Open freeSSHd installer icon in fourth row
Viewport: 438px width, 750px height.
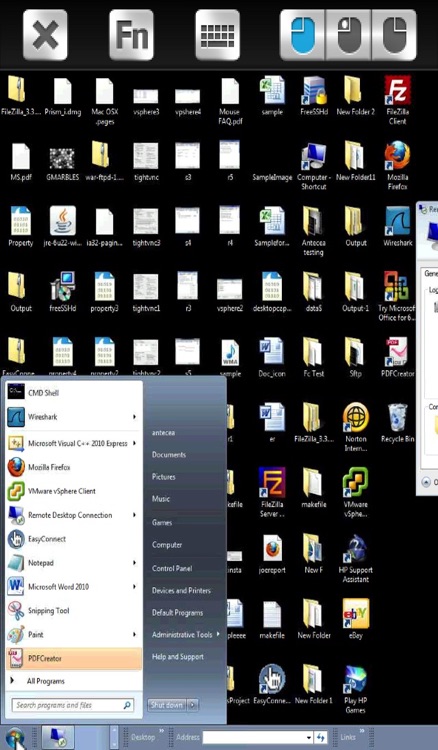coord(63,292)
